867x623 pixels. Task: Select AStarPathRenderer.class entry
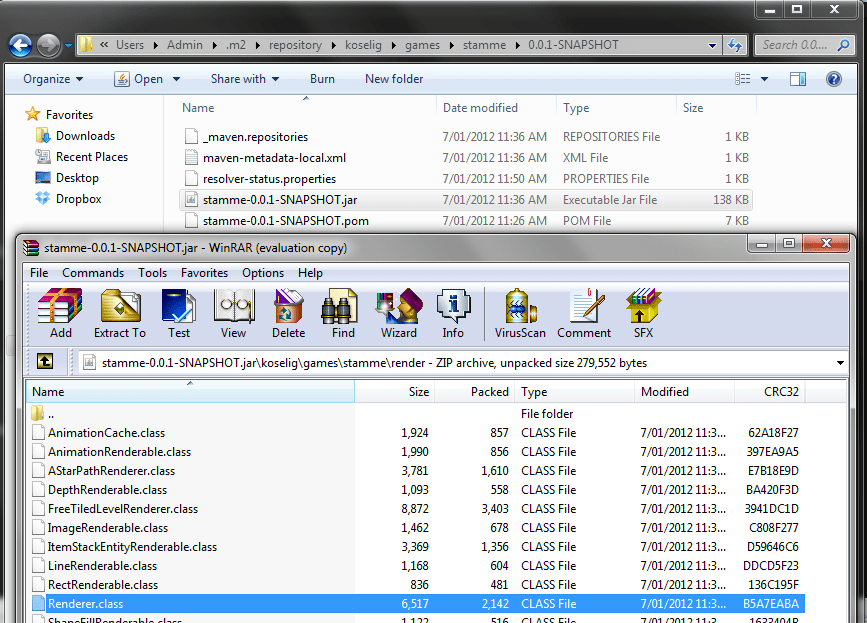(417, 471)
